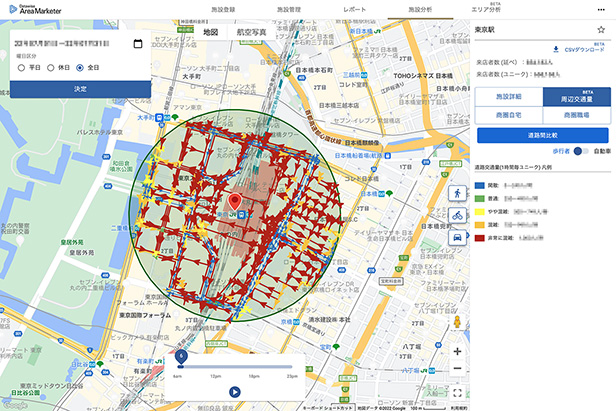Click the CSV download arrow icon

coord(556,50)
